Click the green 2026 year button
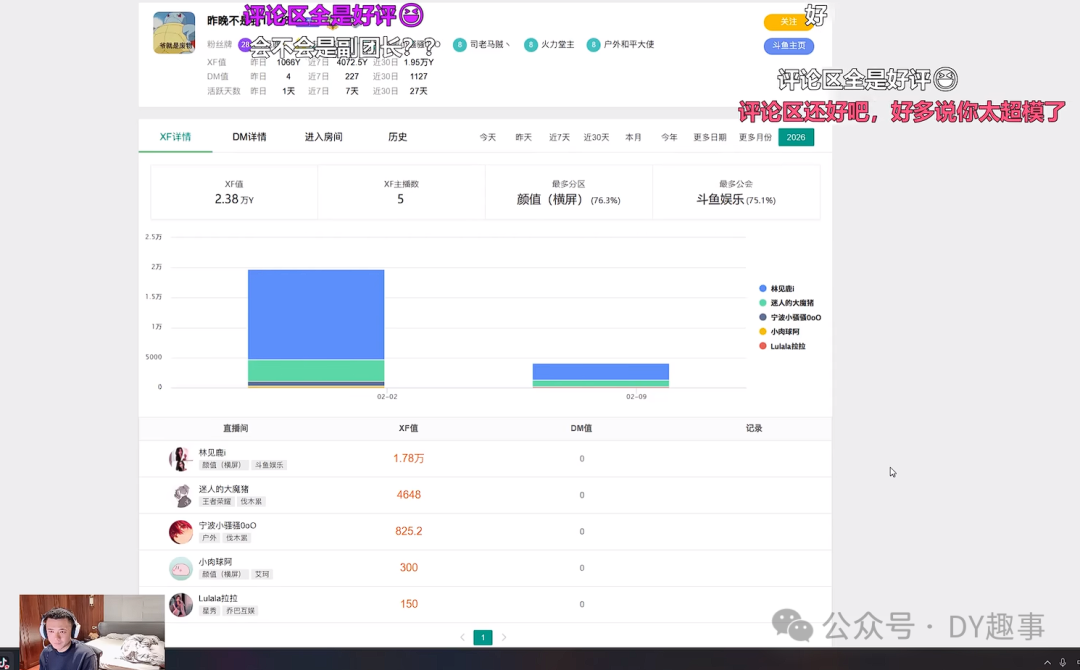 tap(796, 137)
